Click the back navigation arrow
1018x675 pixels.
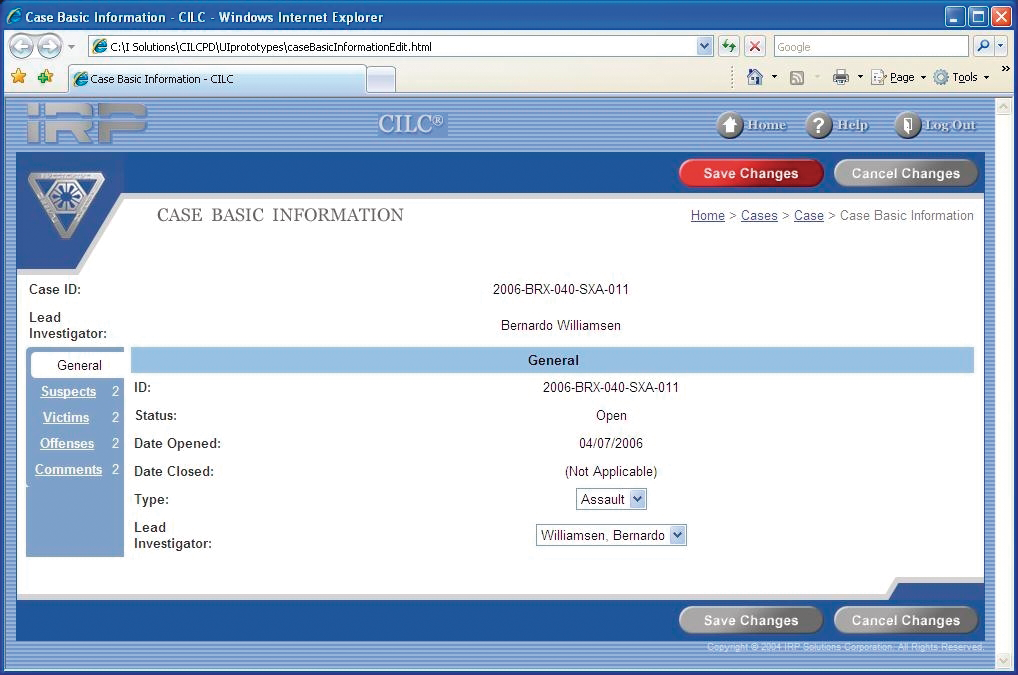[20, 46]
